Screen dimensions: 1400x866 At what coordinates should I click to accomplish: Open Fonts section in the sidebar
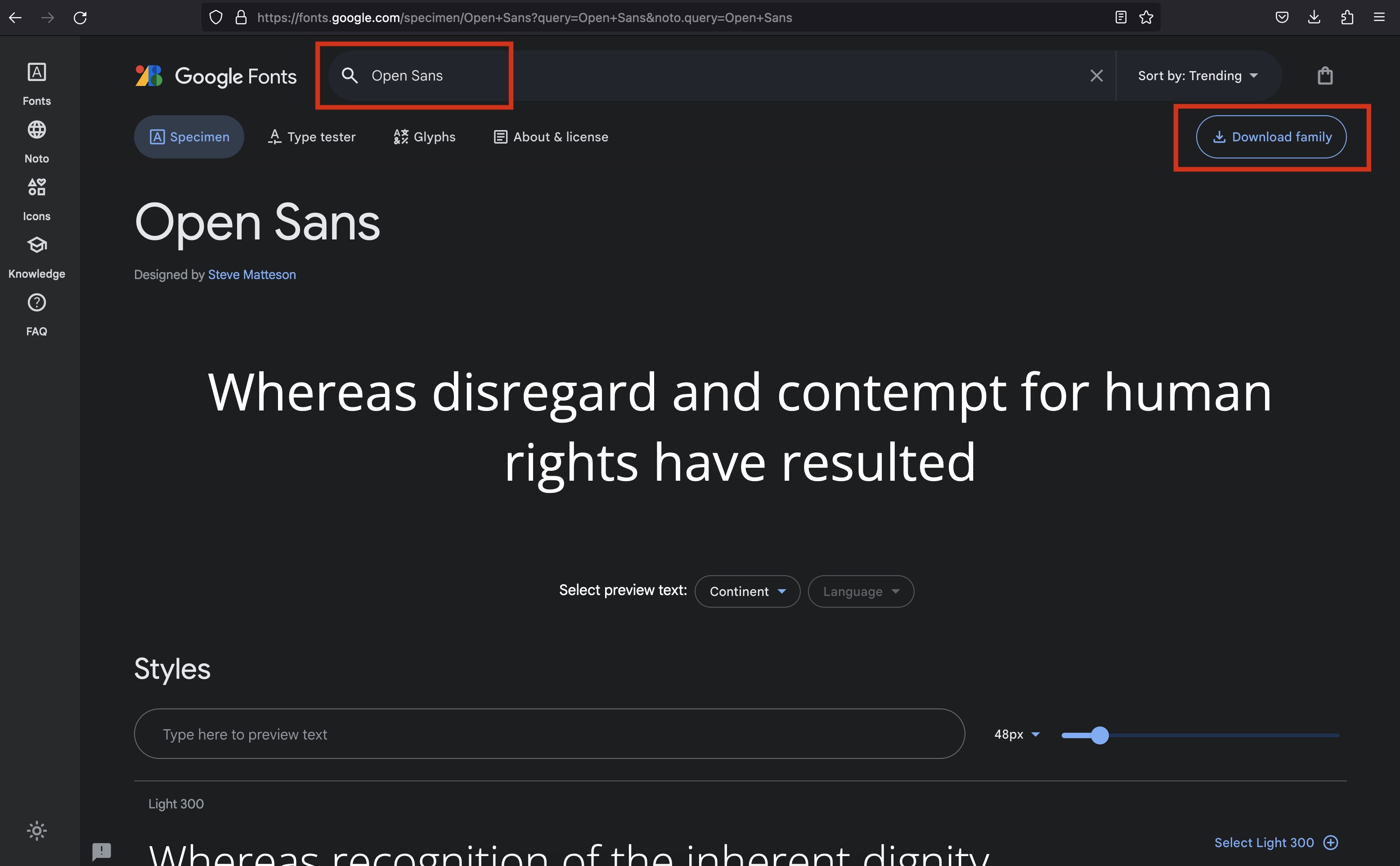36,84
